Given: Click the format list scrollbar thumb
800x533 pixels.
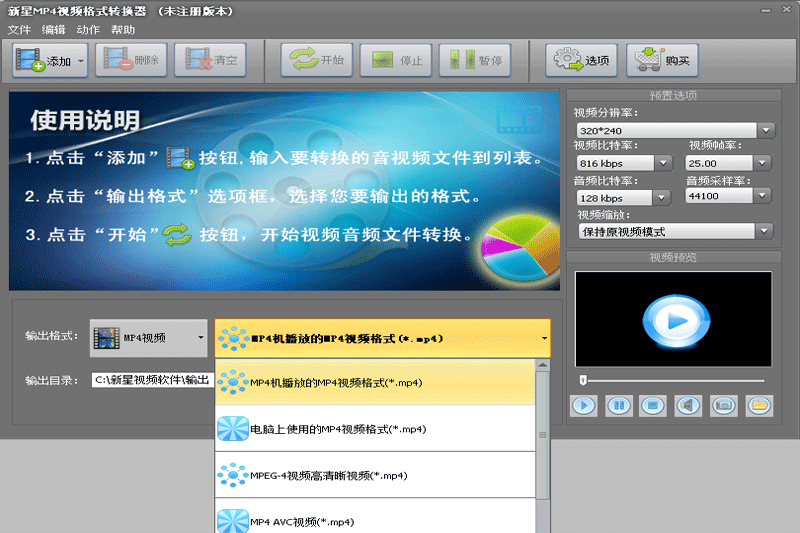Looking at the screenshot, I should click(543, 435).
